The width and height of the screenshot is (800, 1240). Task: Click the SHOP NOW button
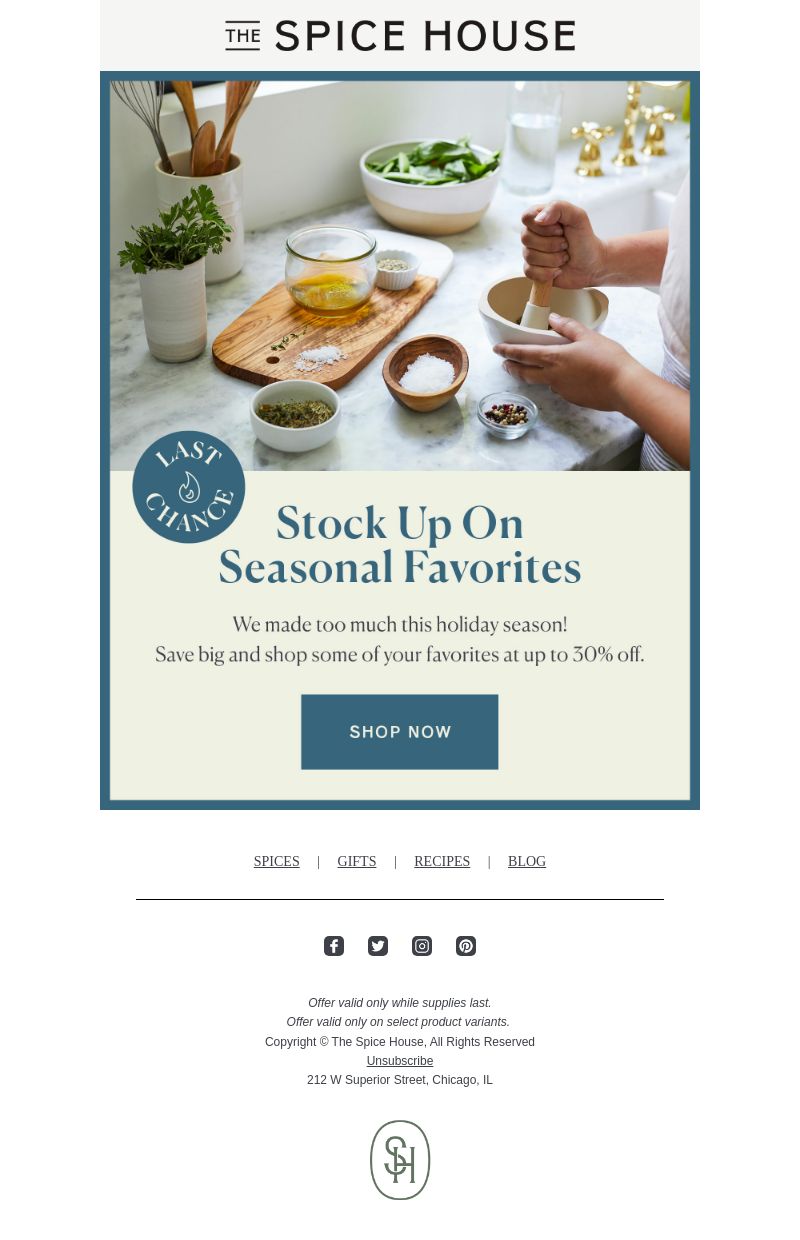click(x=400, y=732)
